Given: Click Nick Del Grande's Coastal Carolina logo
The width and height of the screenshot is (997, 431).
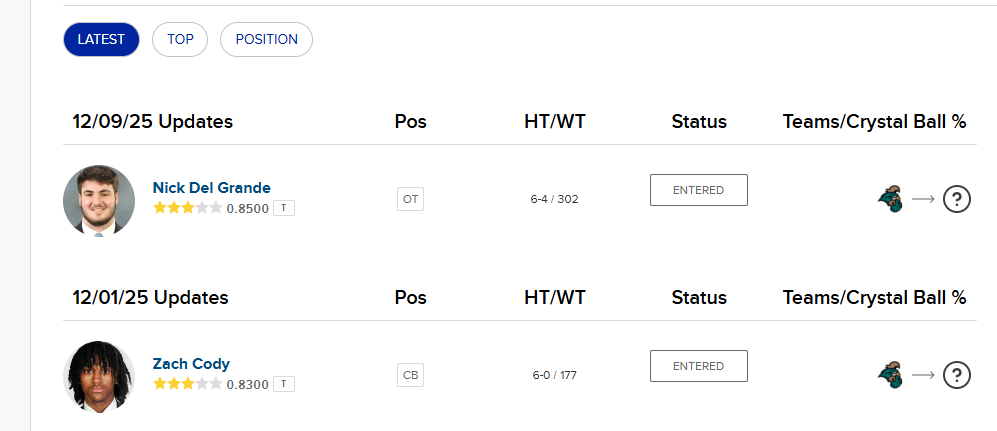Looking at the screenshot, I should point(890,199).
